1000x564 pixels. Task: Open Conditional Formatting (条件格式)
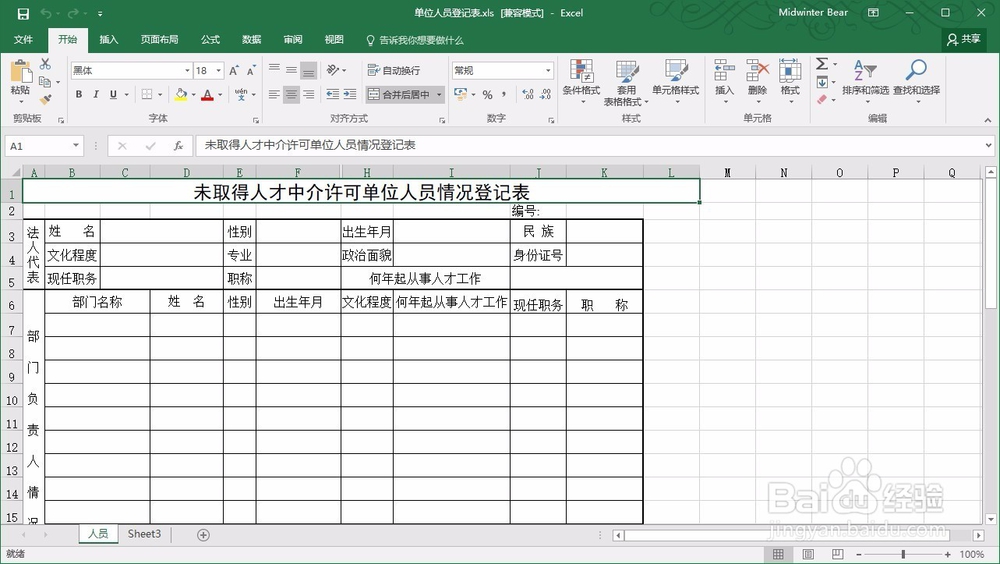[x=581, y=80]
